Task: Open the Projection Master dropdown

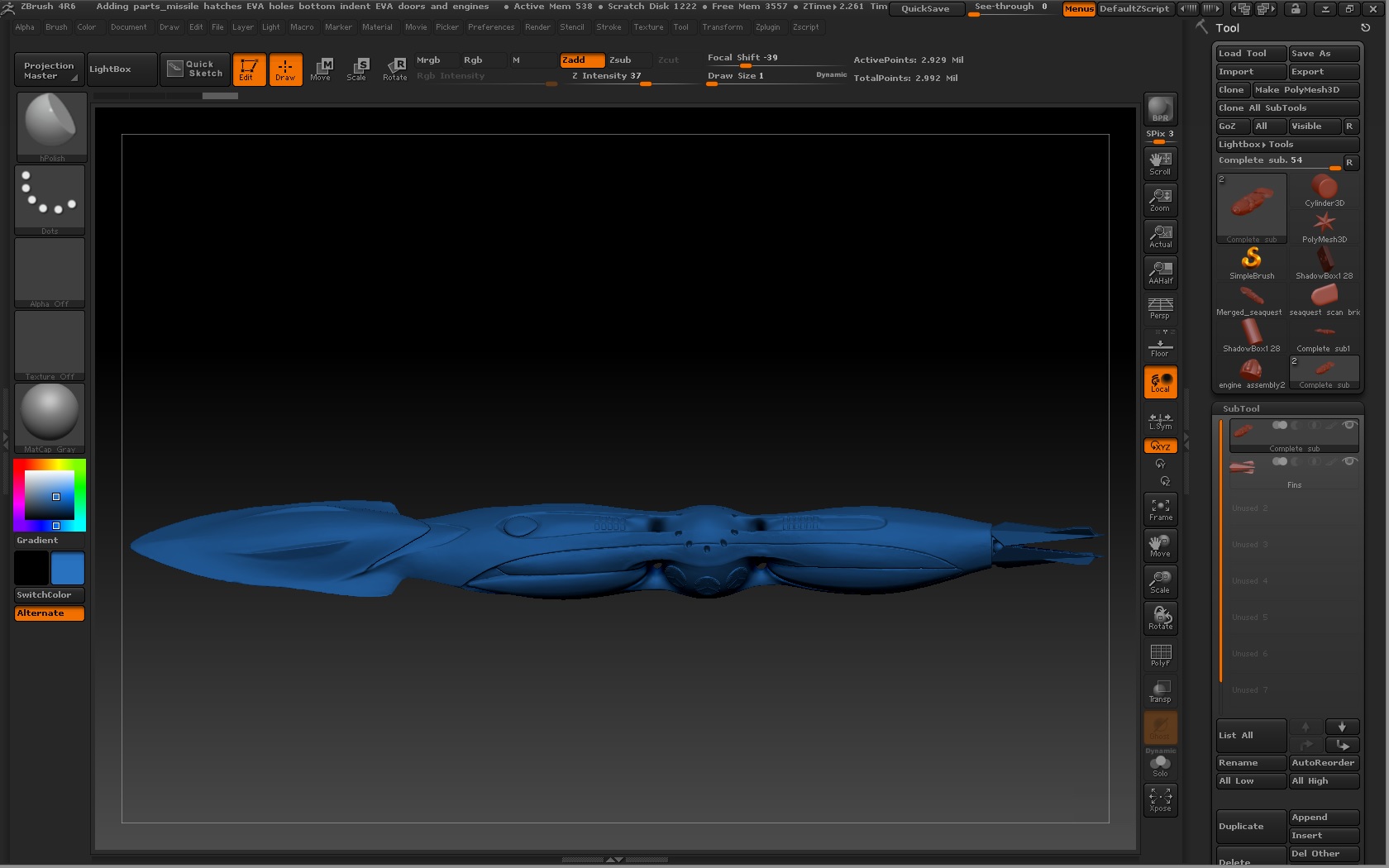Action: click(49, 70)
